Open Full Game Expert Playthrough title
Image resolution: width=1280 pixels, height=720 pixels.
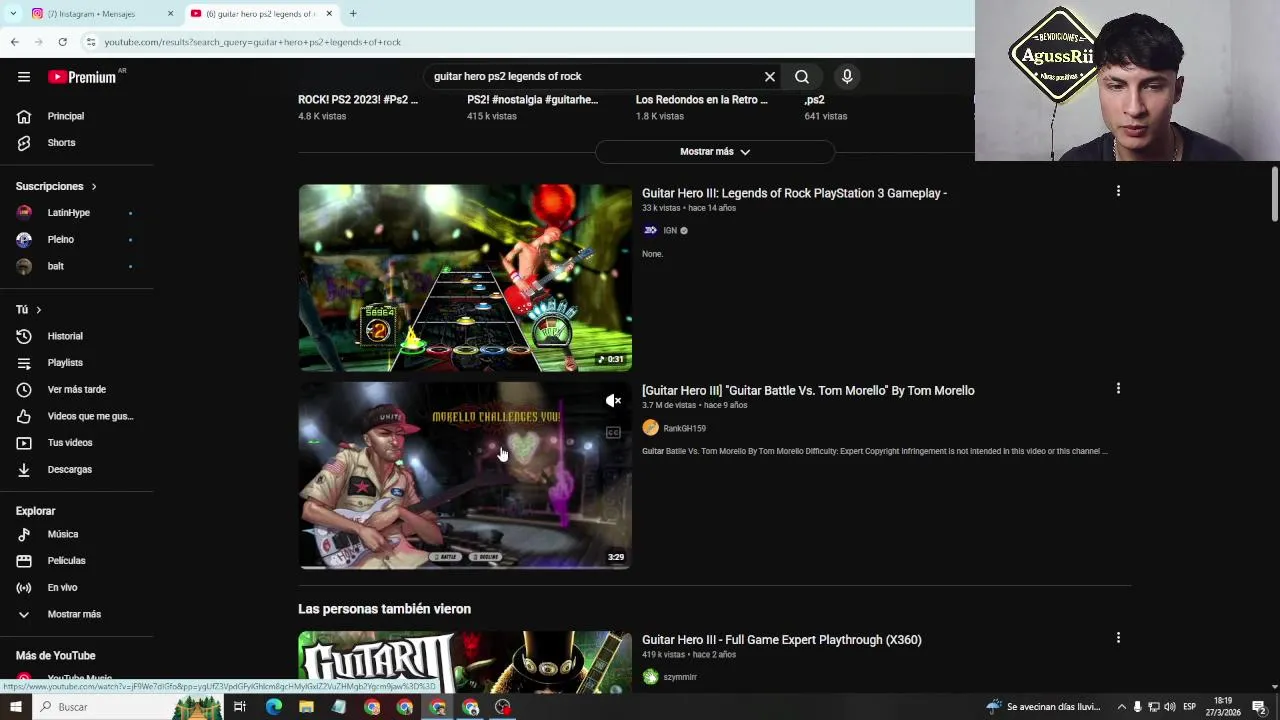(781, 640)
